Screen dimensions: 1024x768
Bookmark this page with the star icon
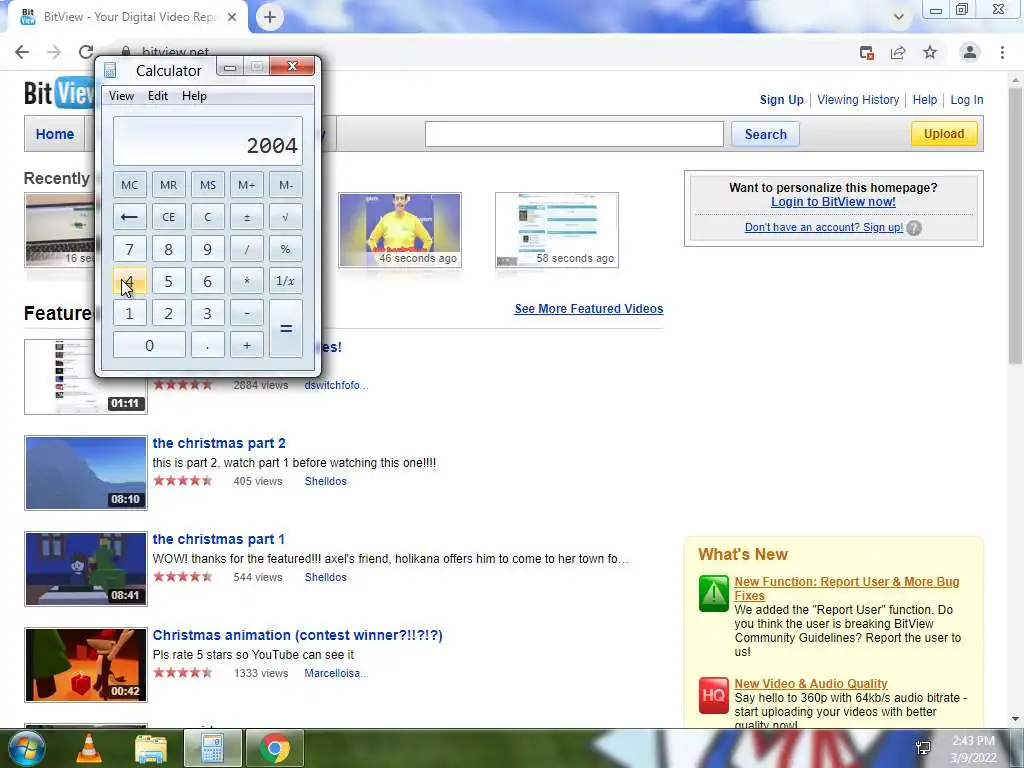[x=930, y=52]
